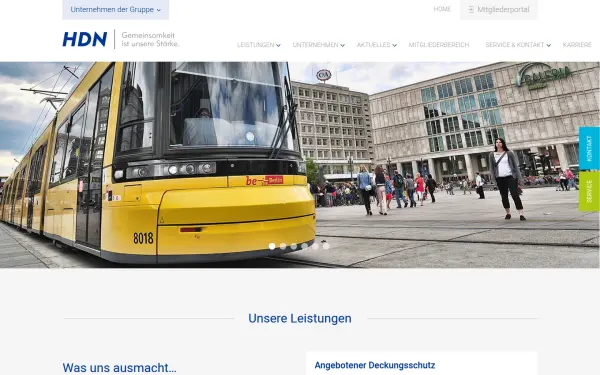Expand the chevron next to LEISTUNGEN
This screenshot has width=600, height=375.
[279, 46]
